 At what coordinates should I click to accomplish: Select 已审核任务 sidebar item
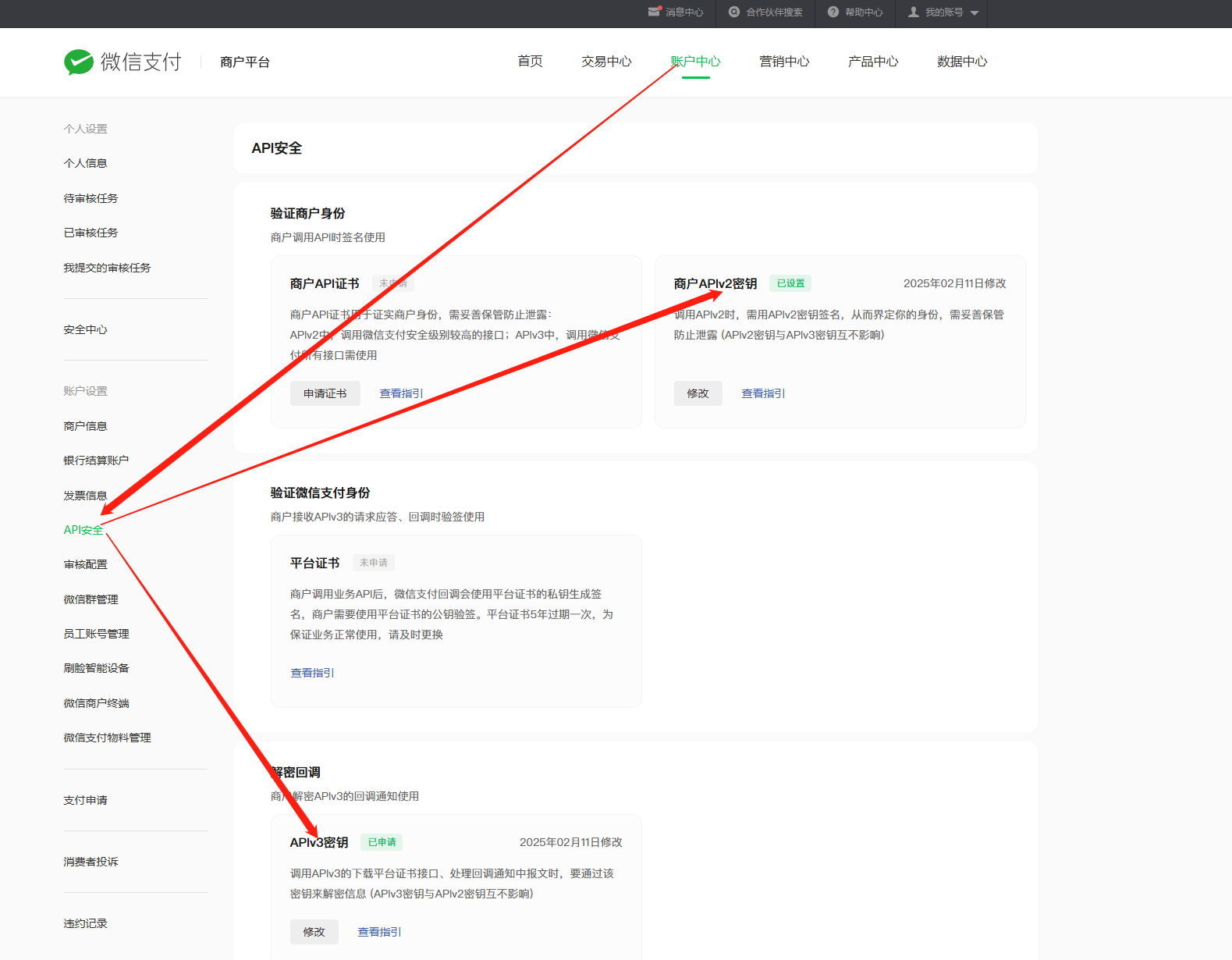click(91, 233)
